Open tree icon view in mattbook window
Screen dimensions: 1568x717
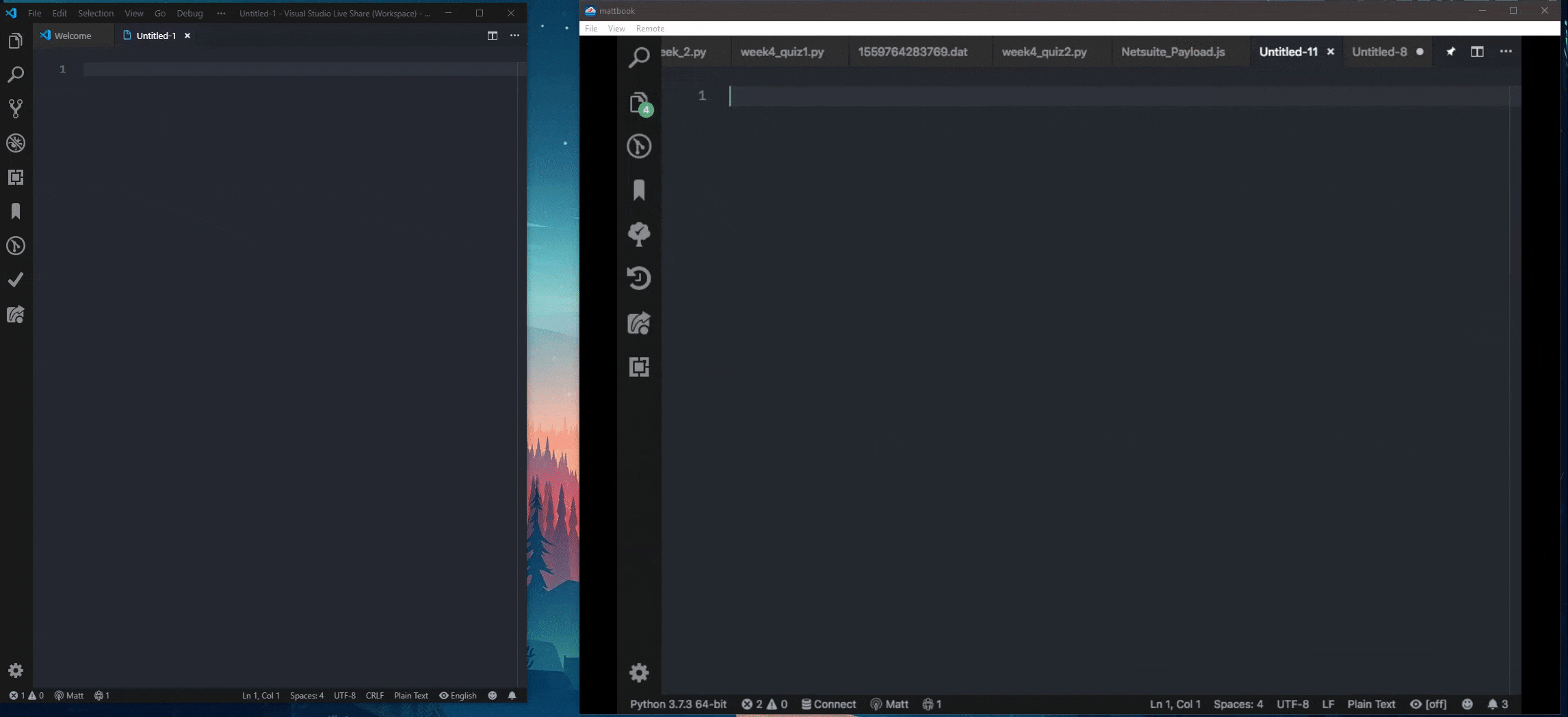click(x=639, y=234)
